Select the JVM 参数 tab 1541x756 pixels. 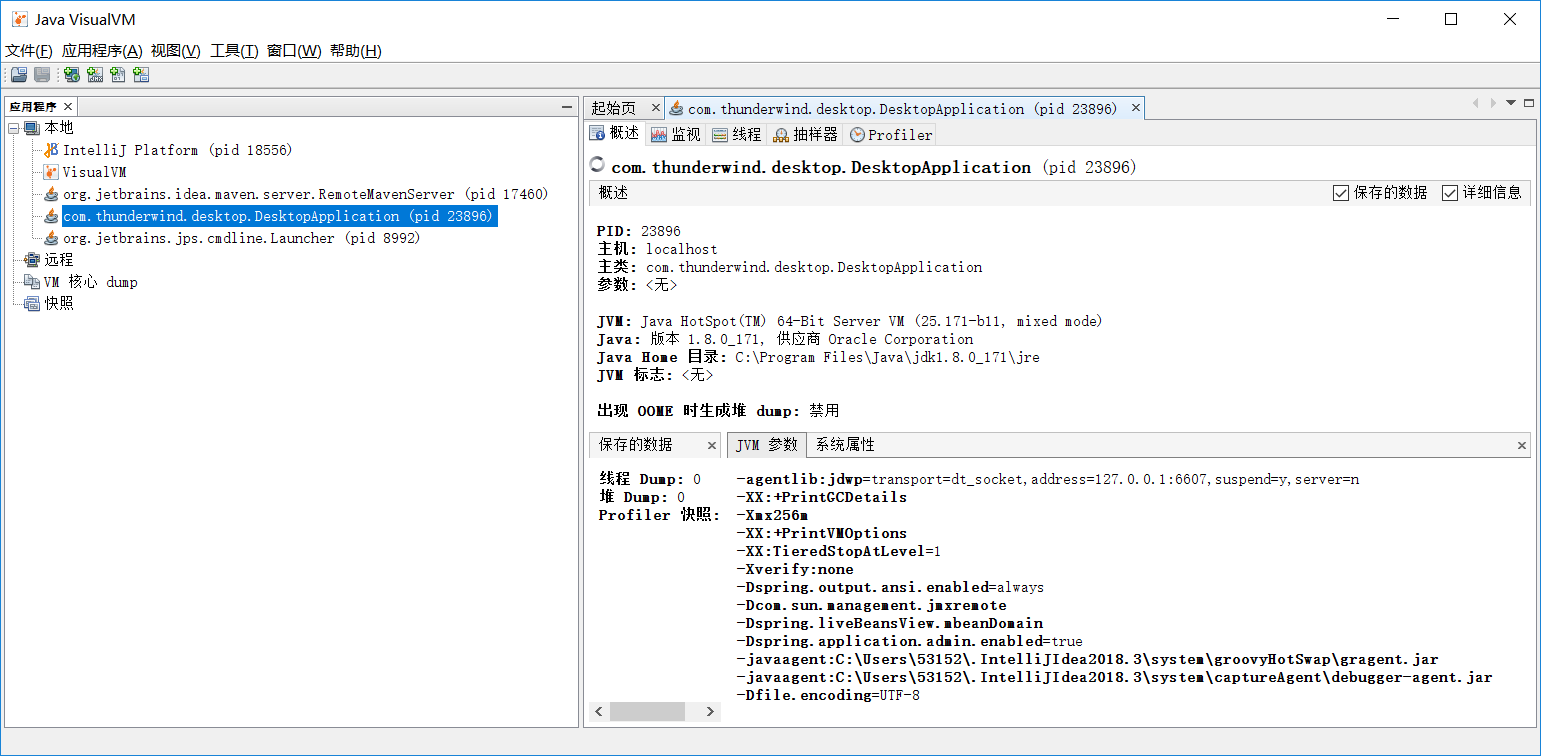tap(767, 445)
